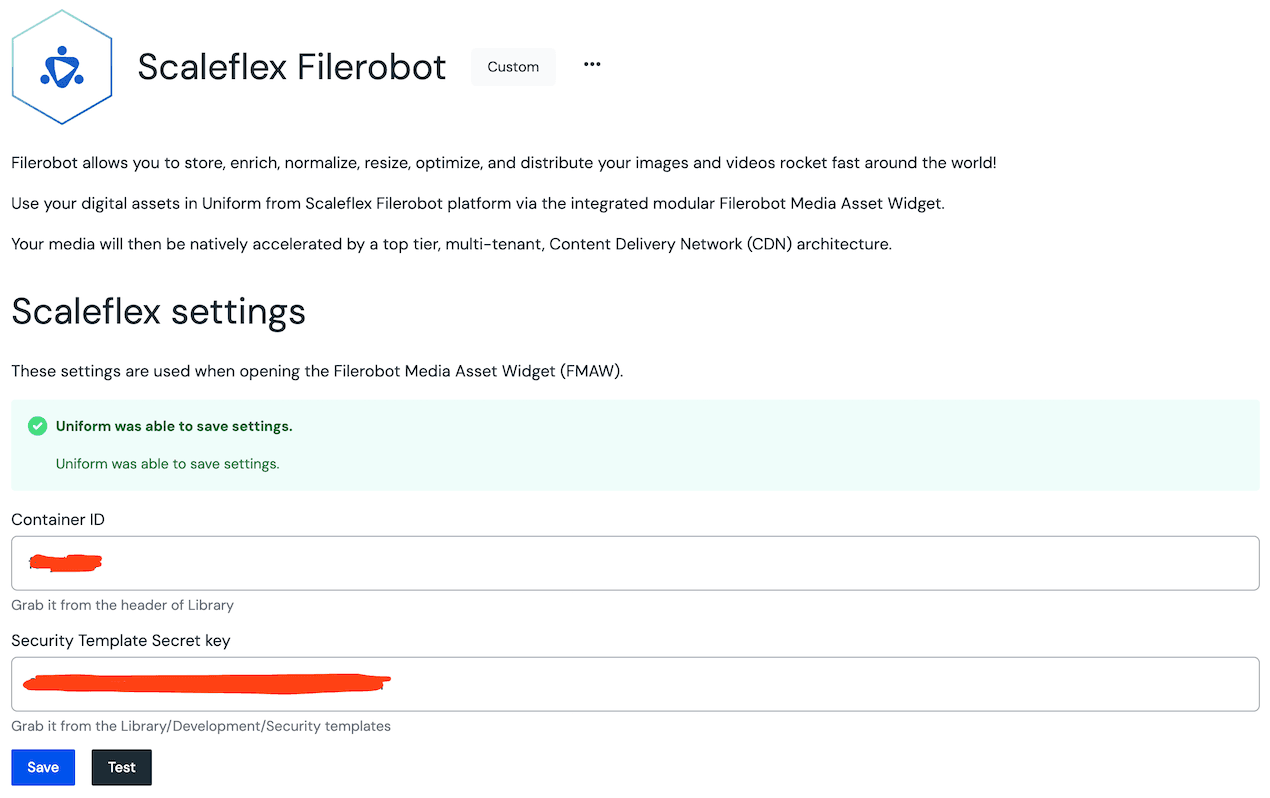1270x798 pixels.
Task: Open the three-dot more options menu
Action: tap(592, 65)
